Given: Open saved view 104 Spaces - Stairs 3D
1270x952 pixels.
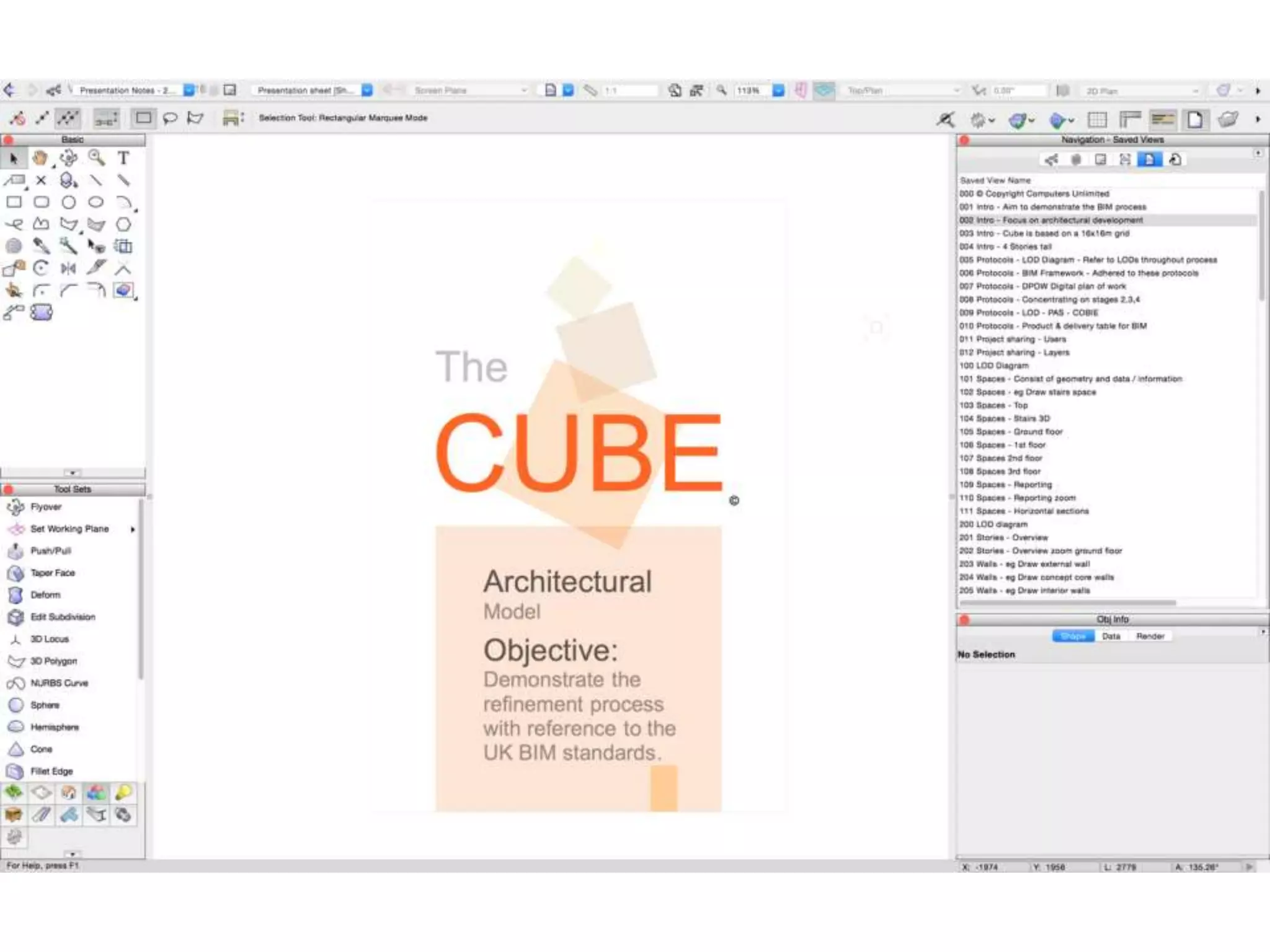Looking at the screenshot, I should (x=1005, y=418).
